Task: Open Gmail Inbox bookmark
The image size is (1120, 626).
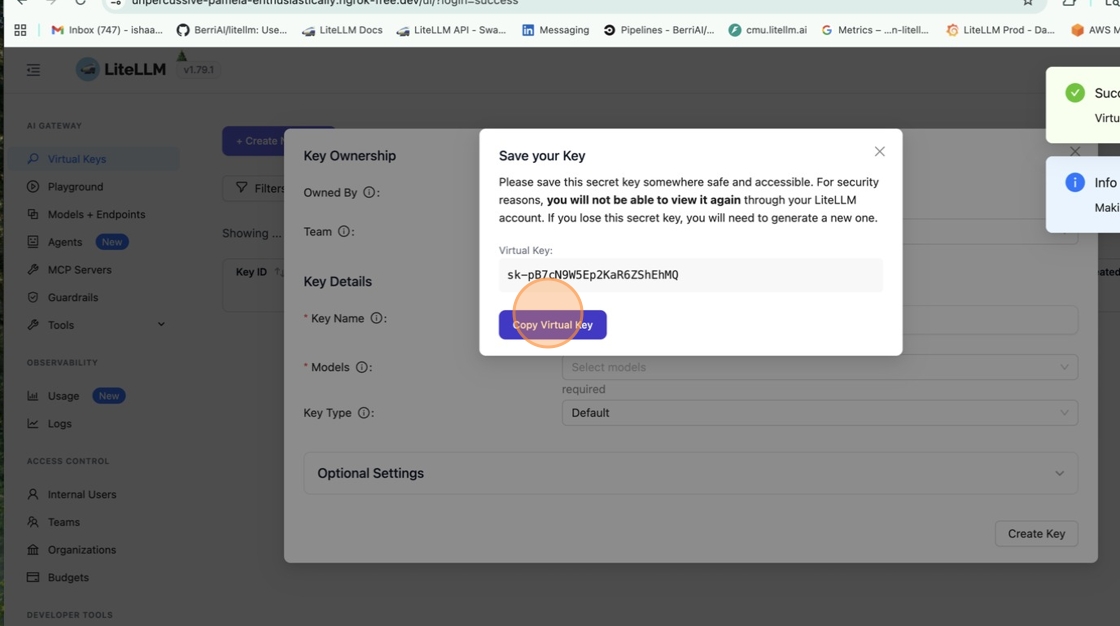Action: click(x=107, y=30)
